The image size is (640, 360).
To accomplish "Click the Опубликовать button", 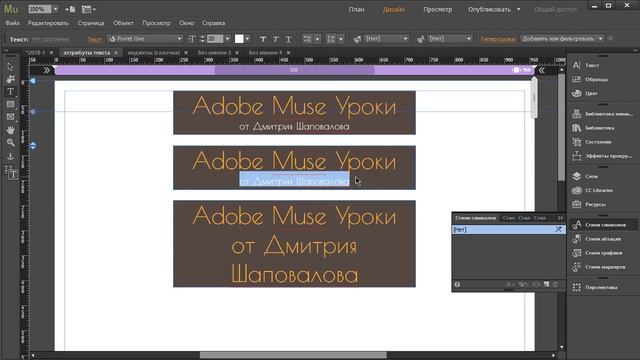I will coord(489,9).
